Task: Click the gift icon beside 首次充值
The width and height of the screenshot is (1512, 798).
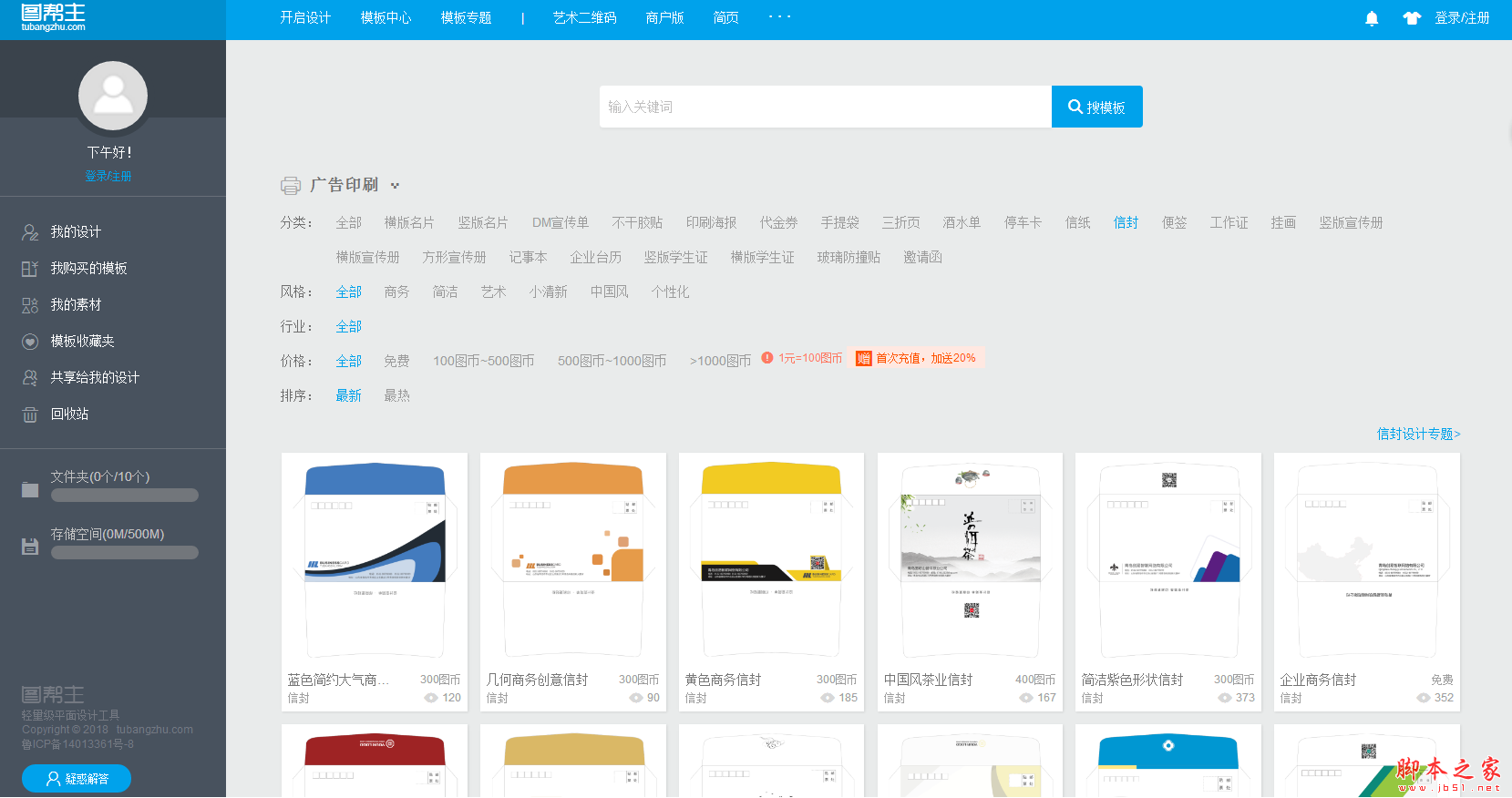Action: (863, 359)
